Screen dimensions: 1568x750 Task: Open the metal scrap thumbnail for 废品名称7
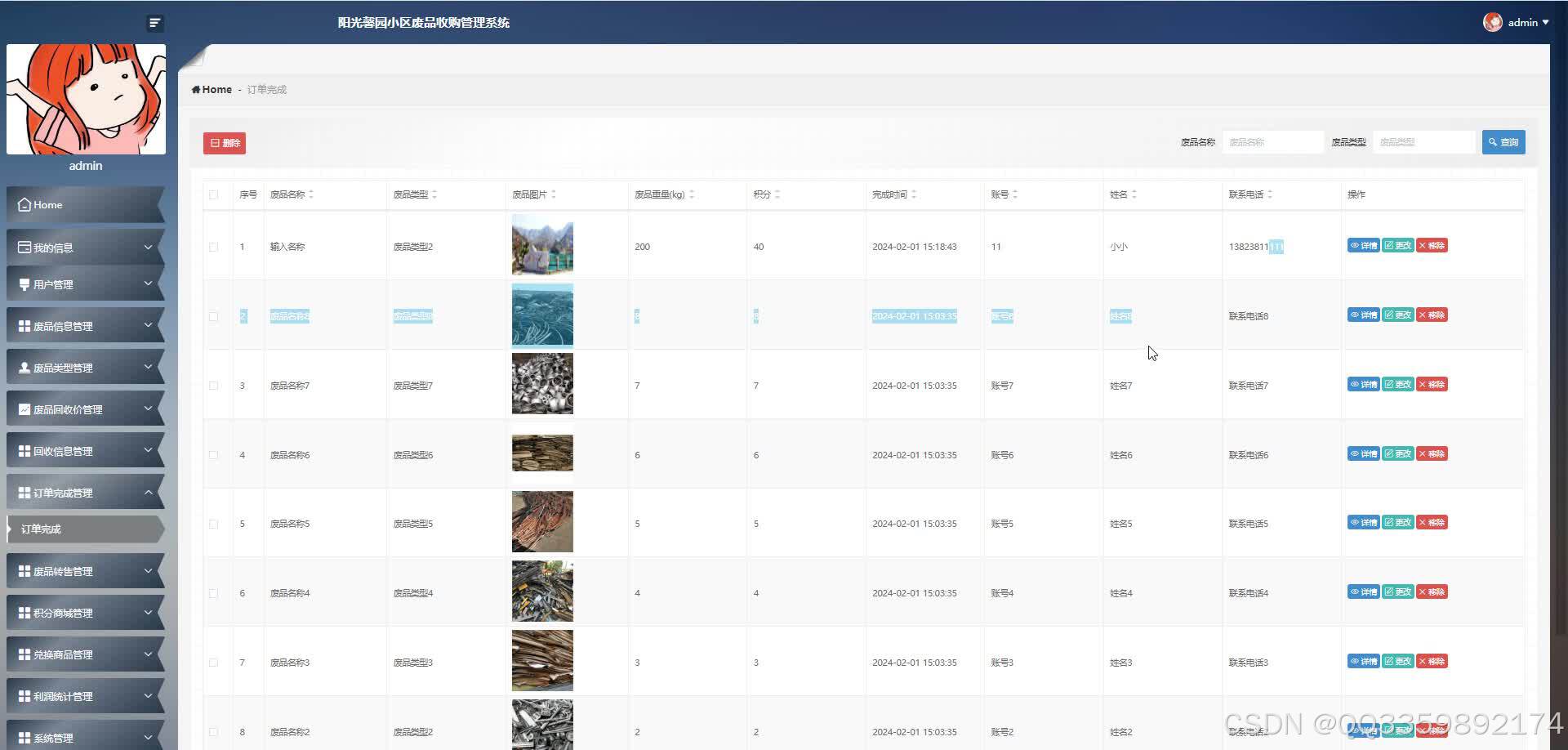542,384
